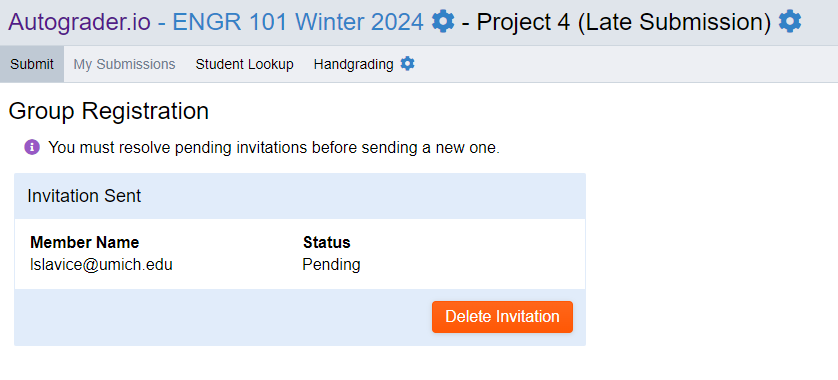Click the empty footer area left of Delete Invitation
The height and width of the screenshot is (380, 838).
click(x=223, y=317)
